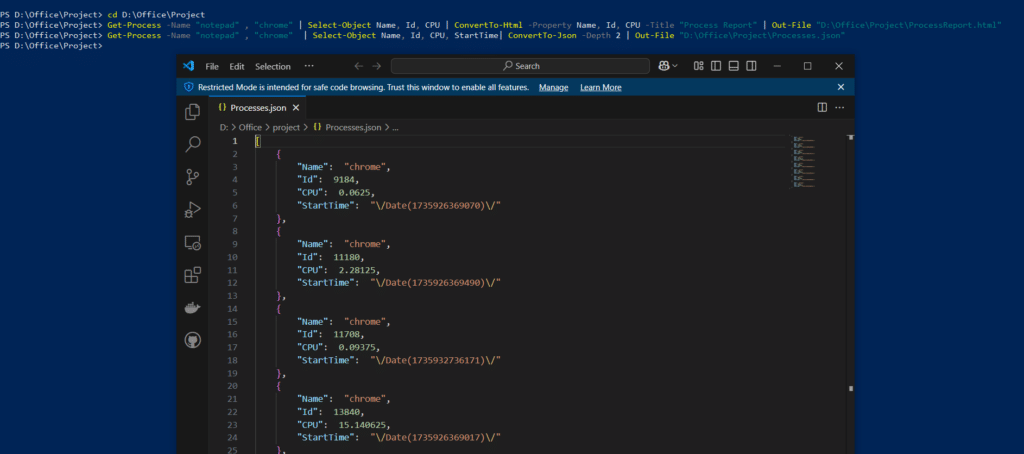Open the Selection menu

pos(272,66)
